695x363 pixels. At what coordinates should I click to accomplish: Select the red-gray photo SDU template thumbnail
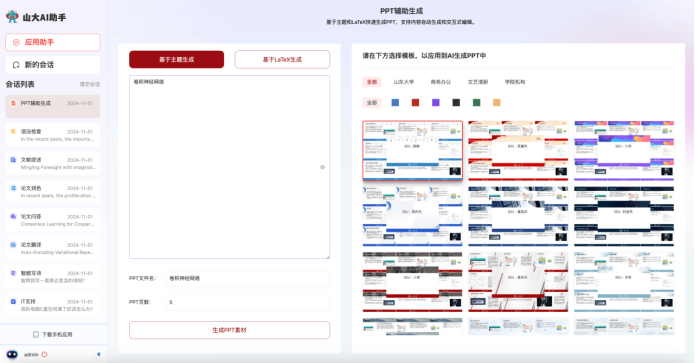412,282
